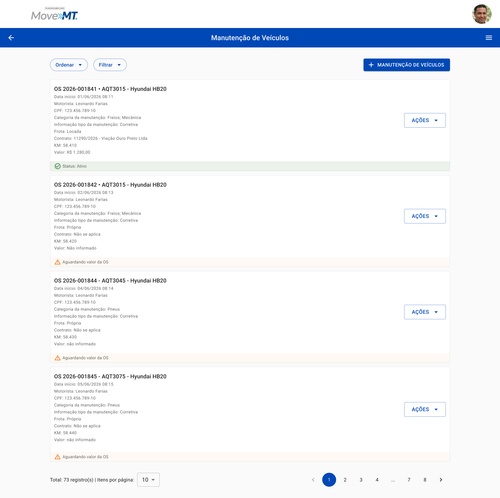Expand the Ordenar dropdown
The image size is (500, 498).
point(69,65)
